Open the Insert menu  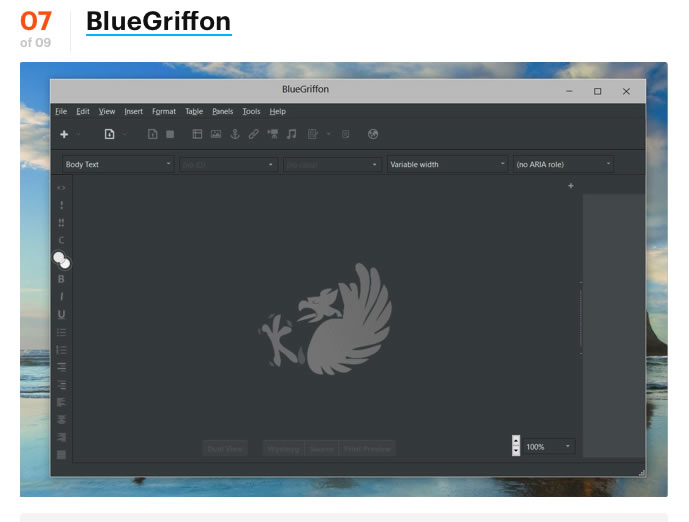click(x=133, y=112)
